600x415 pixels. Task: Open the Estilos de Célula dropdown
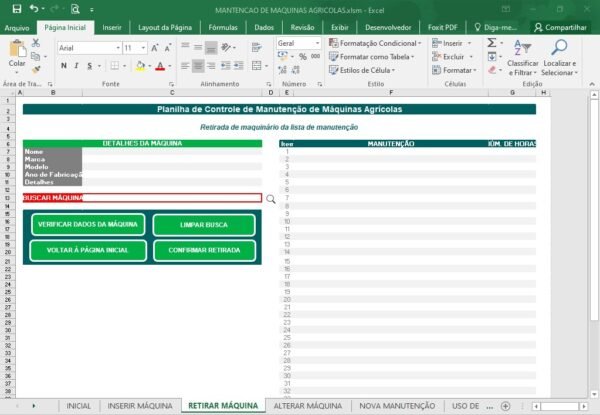tap(362, 70)
